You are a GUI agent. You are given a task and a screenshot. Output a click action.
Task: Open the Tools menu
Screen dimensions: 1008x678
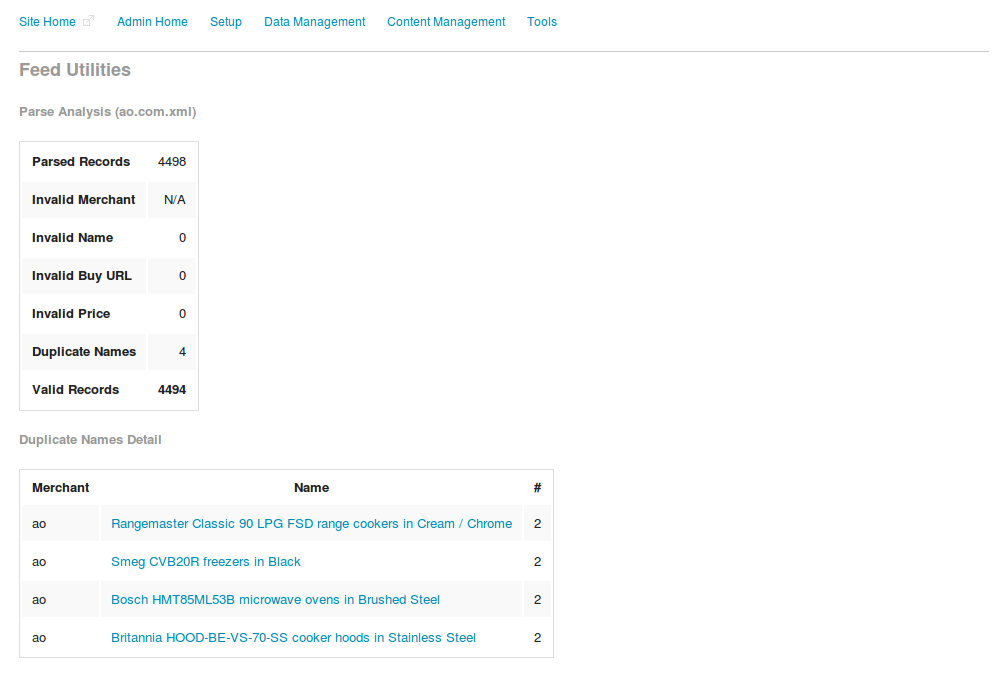542,22
